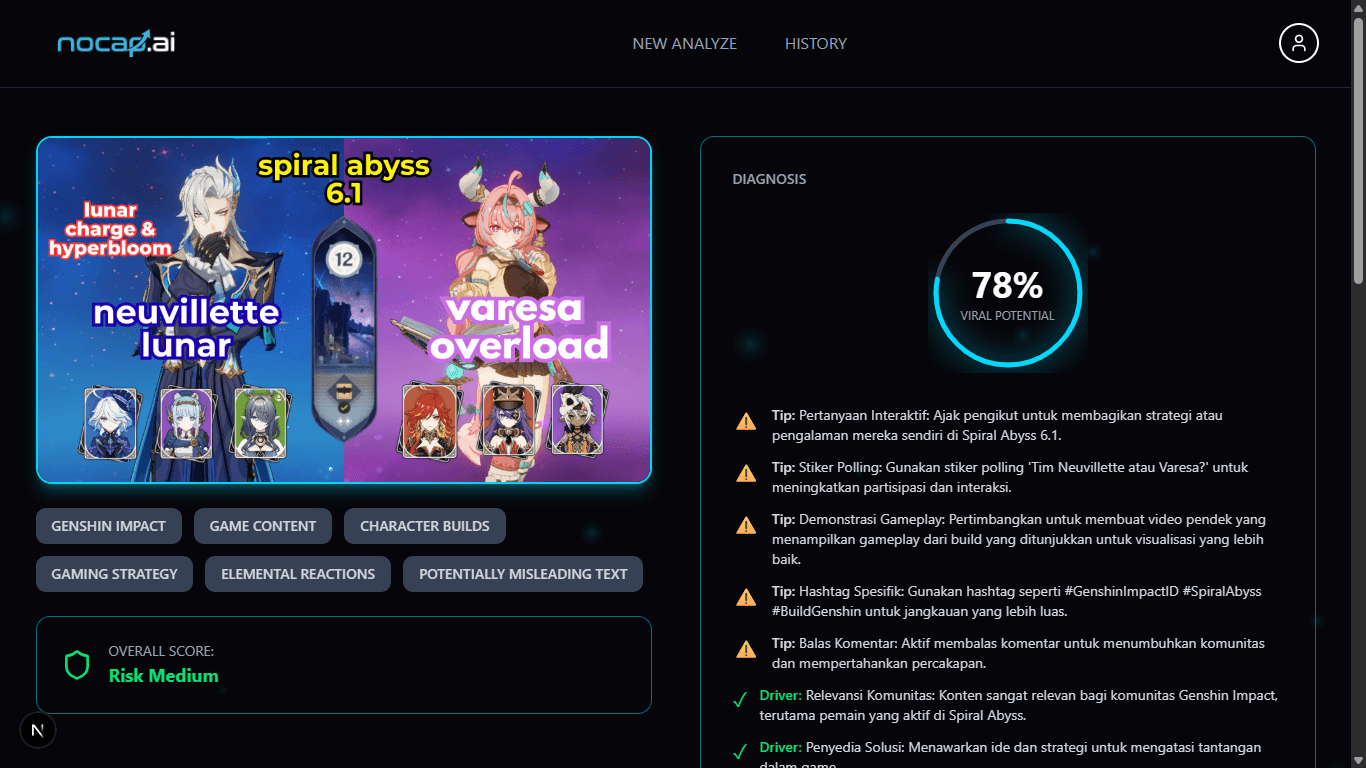
Task: Click the green checkmark beside Relevansi Komunitas driver
Action: [741, 699]
